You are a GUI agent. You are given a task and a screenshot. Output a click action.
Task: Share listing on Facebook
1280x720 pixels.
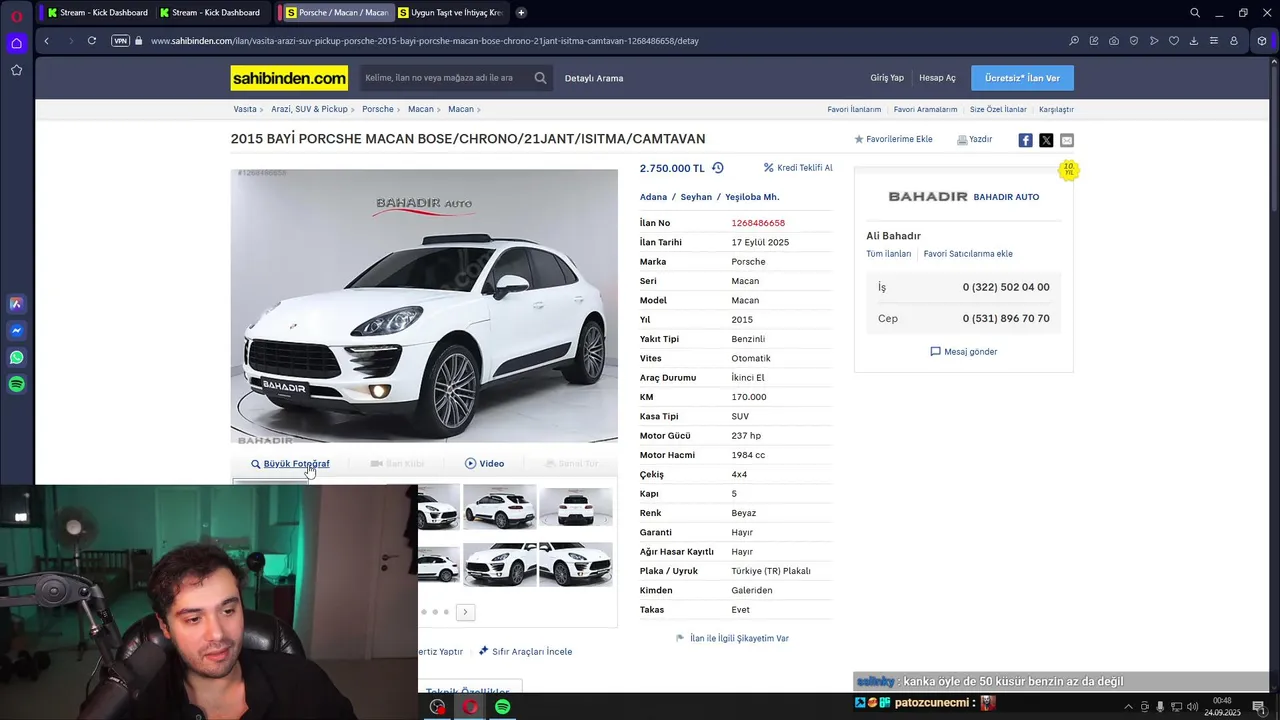(x=1025, y=140)
